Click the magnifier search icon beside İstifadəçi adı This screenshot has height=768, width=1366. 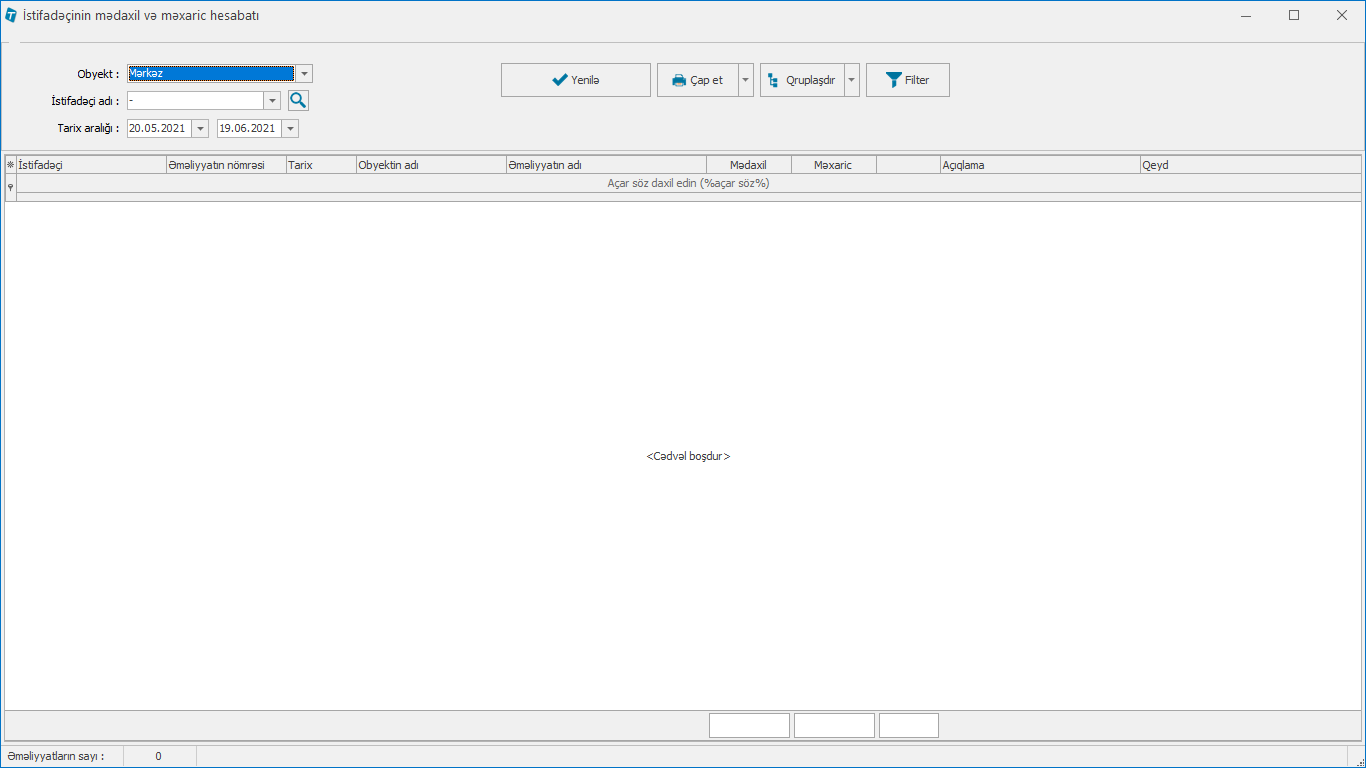(x=298, y=101)
